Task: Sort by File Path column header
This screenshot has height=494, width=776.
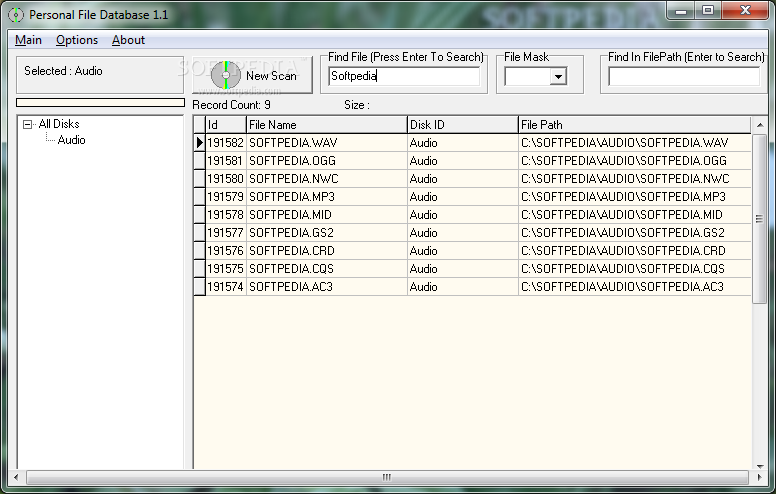Action: 634,125
